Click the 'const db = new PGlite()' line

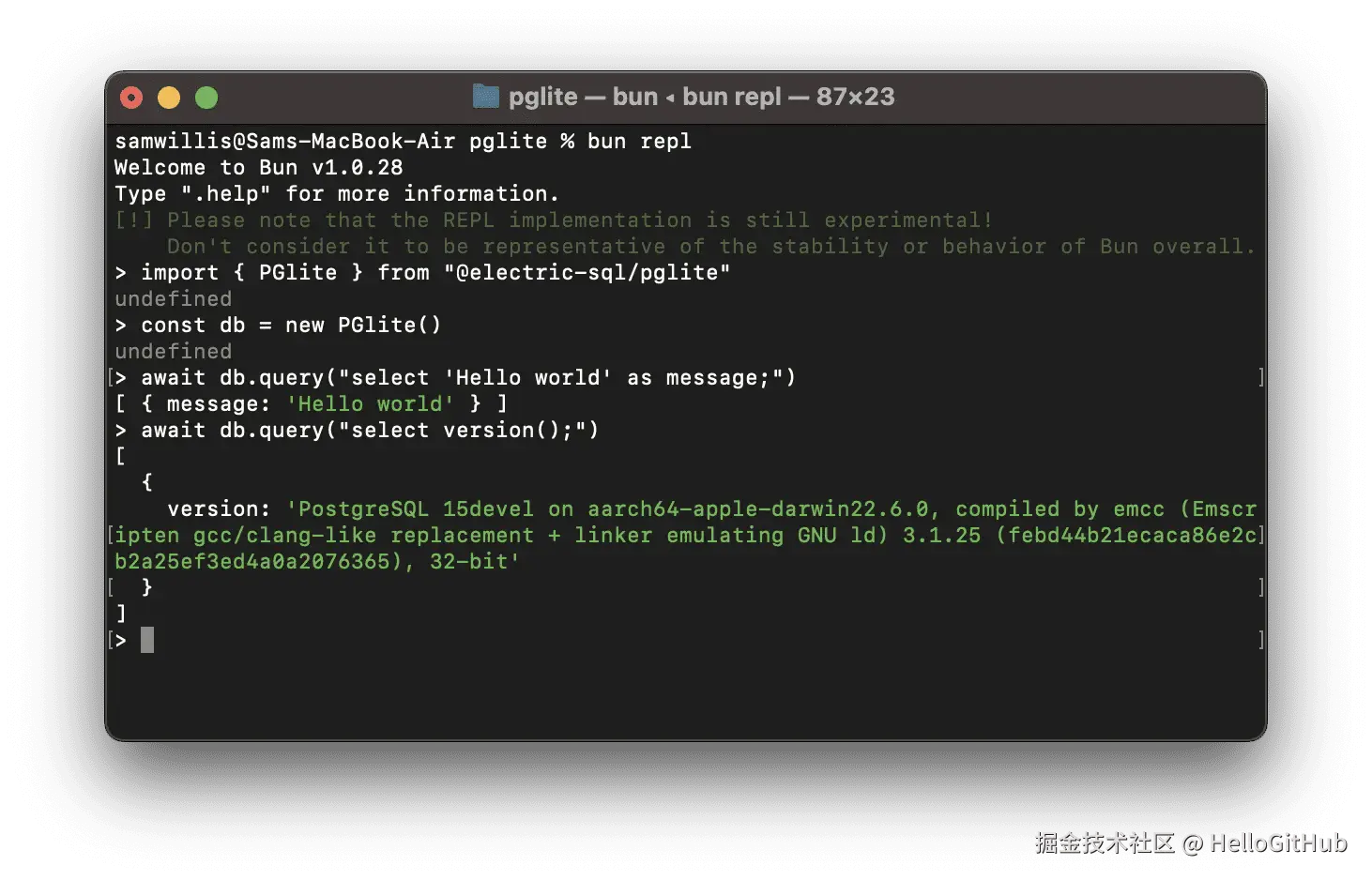(x=291, y=325)
